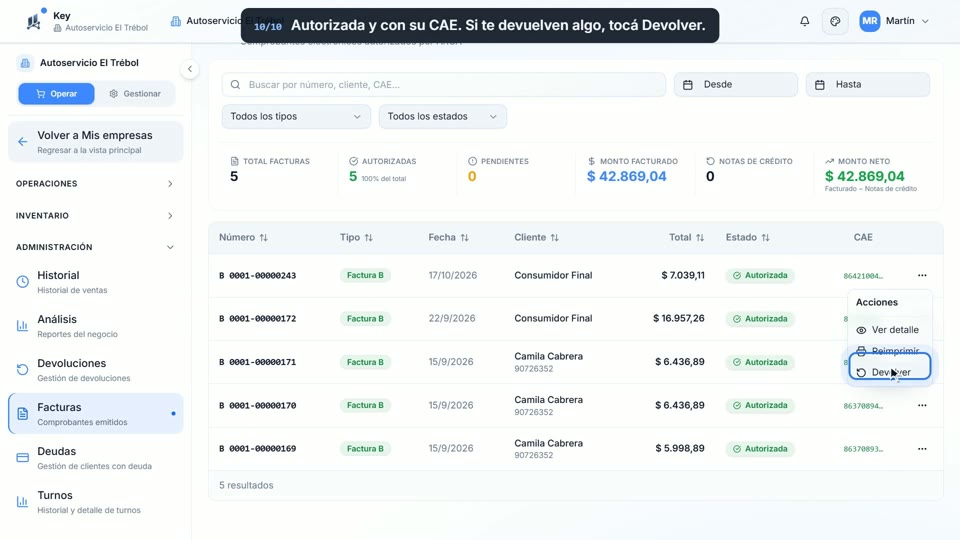Open Martín user menu

(x=894, y=21)
